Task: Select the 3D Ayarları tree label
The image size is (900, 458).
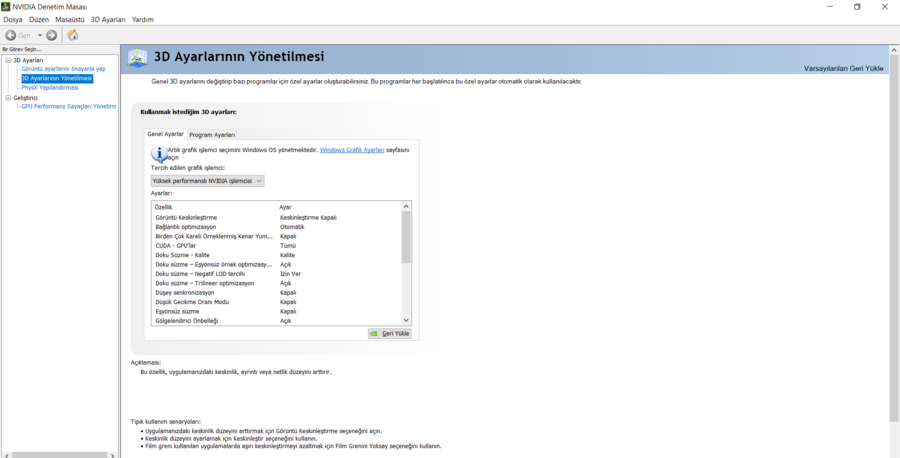Action: coord(28,60)
